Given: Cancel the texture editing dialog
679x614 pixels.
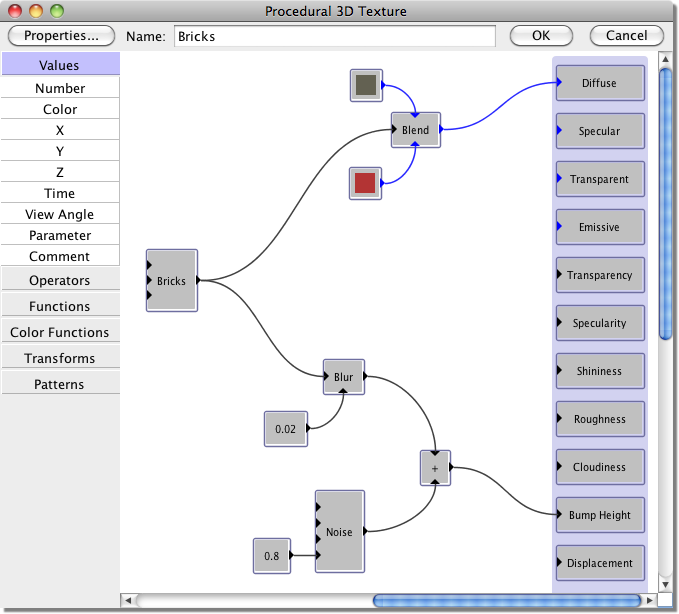Looking at the screenshot, I should point(626,36).
